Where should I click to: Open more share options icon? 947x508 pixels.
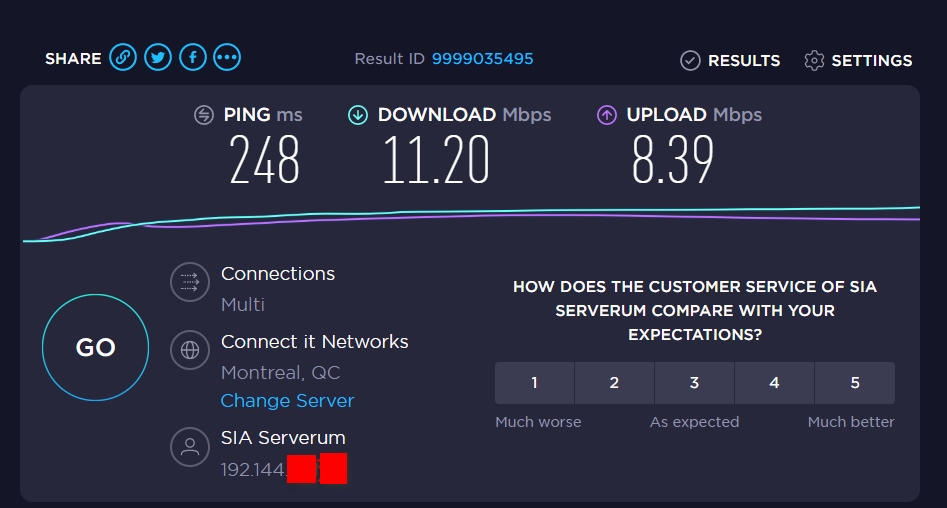tap(227, 57)
